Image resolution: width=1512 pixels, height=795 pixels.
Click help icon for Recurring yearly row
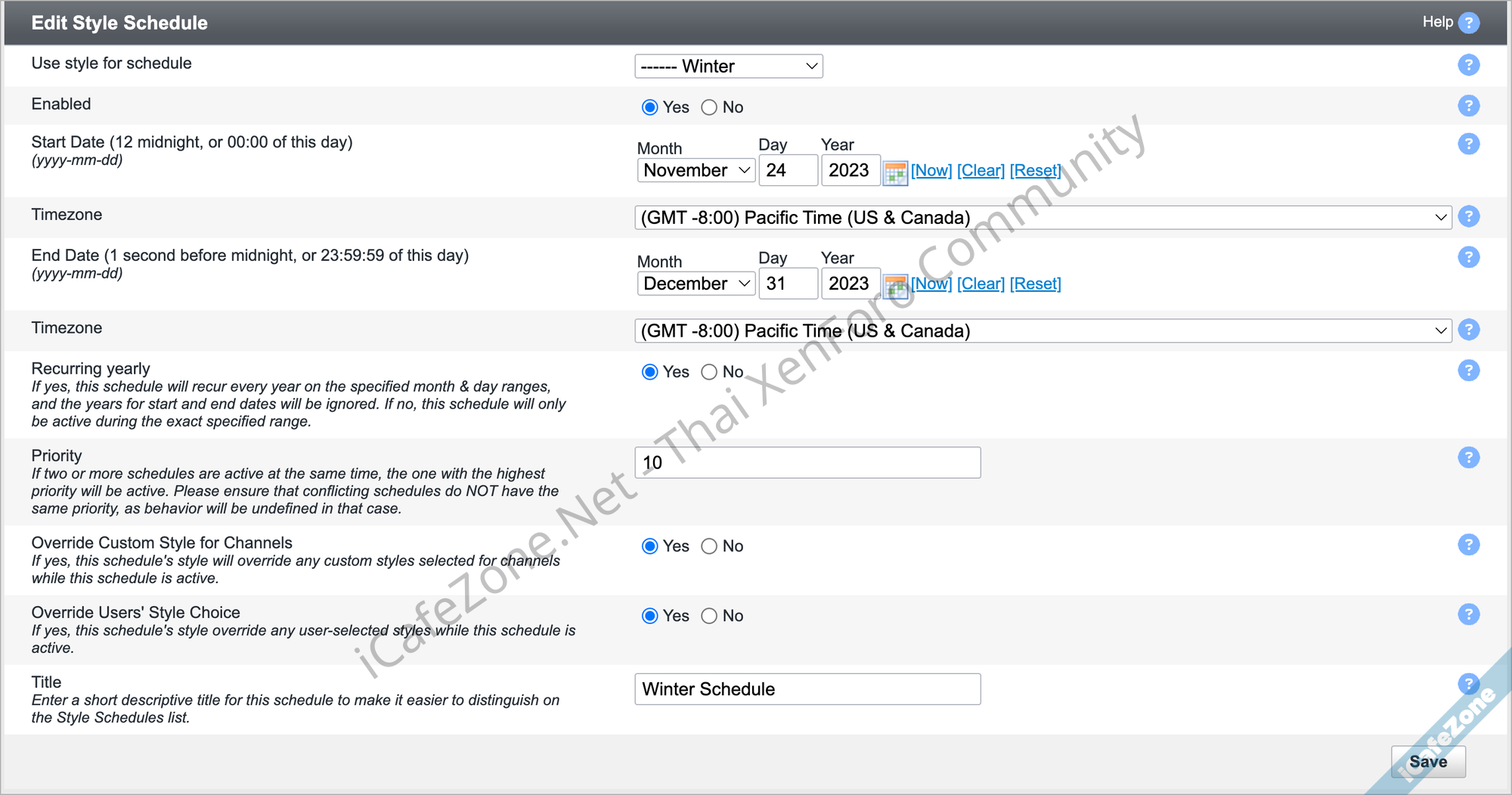click(x=1468, y=371)
